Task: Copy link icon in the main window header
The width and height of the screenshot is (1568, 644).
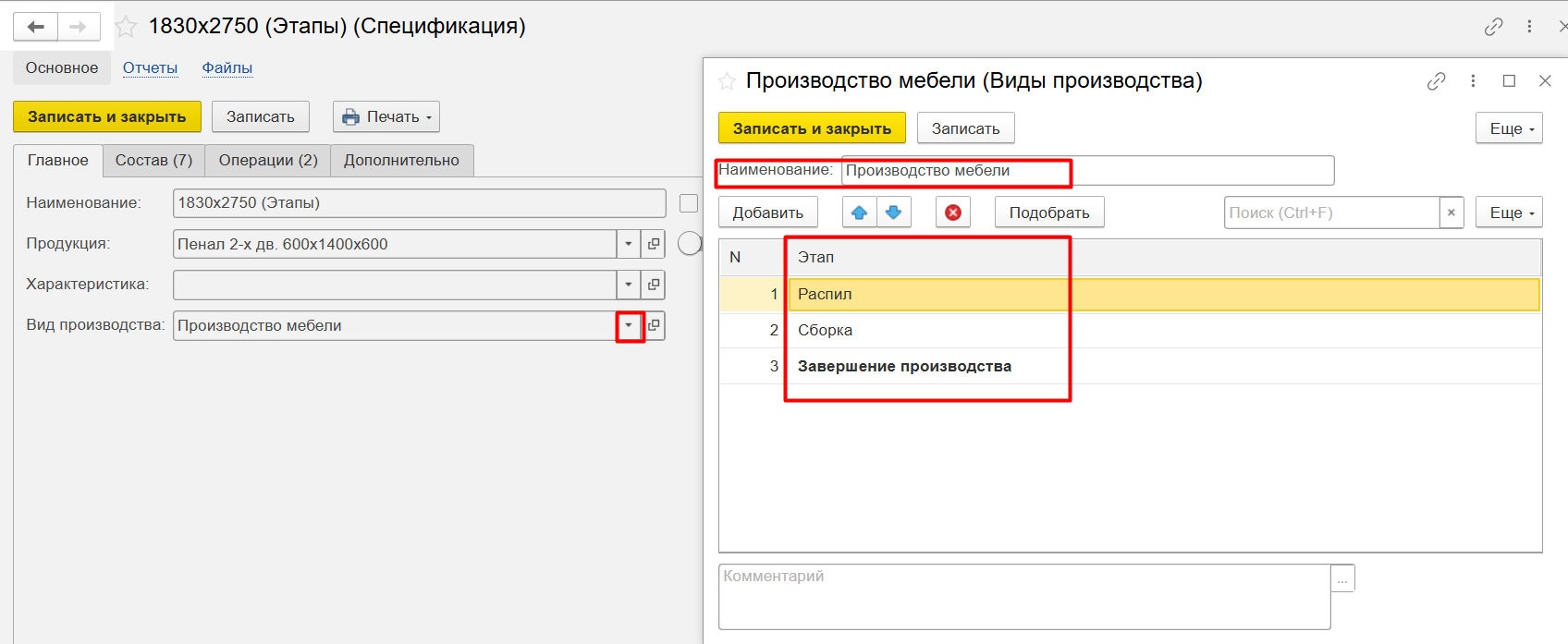Action: (1494, 27)
